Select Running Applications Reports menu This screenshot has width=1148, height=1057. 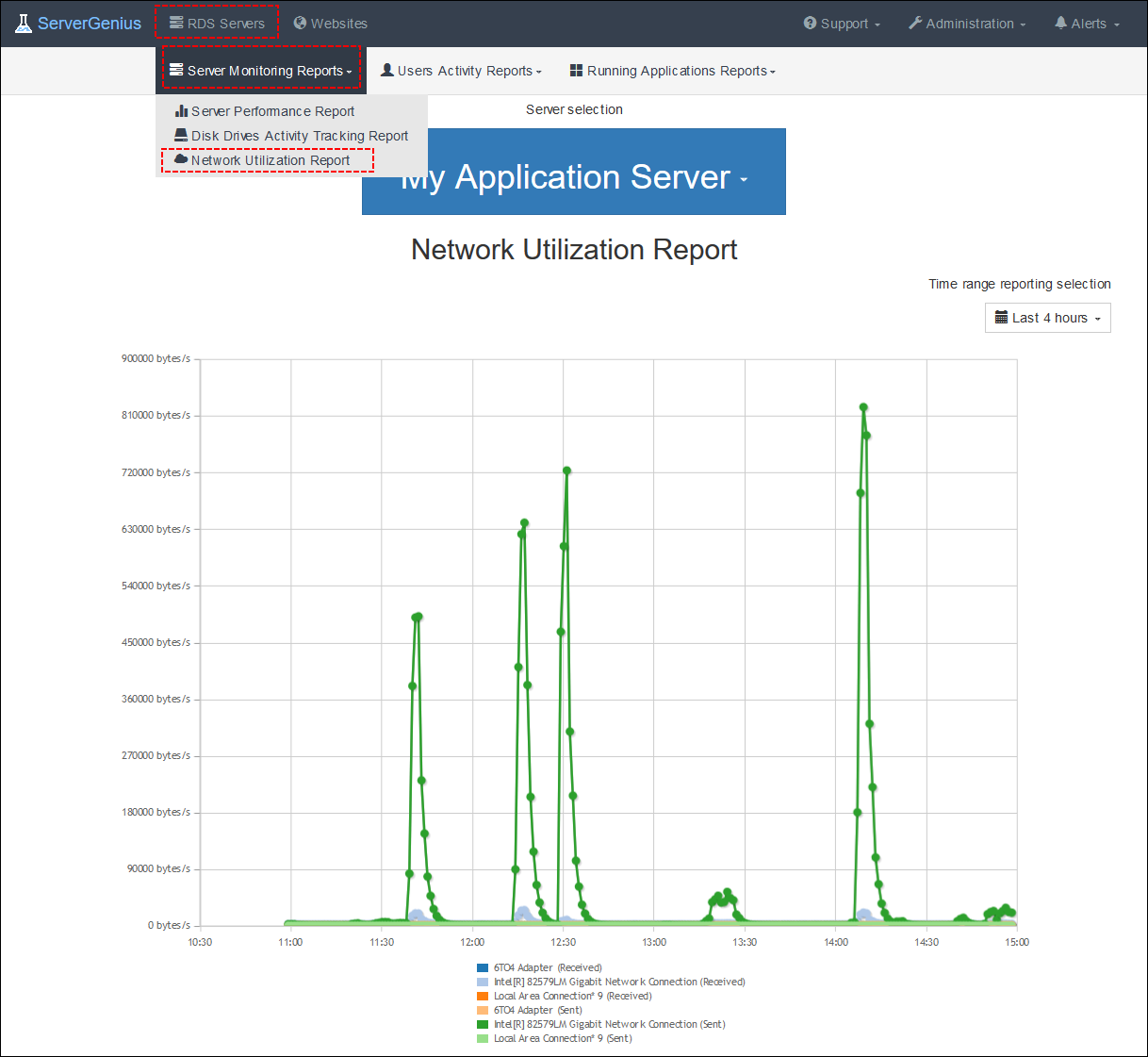click(672, 71)
